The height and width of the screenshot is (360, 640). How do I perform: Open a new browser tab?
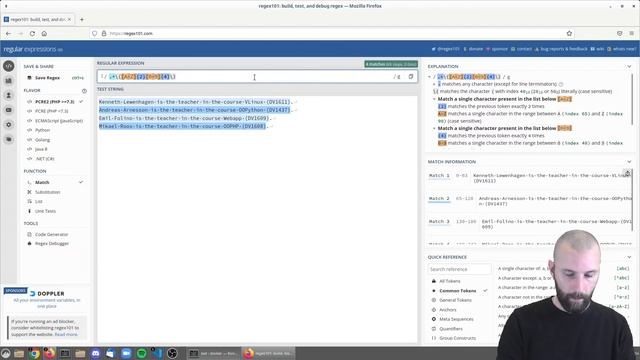(x=82, y=19)
